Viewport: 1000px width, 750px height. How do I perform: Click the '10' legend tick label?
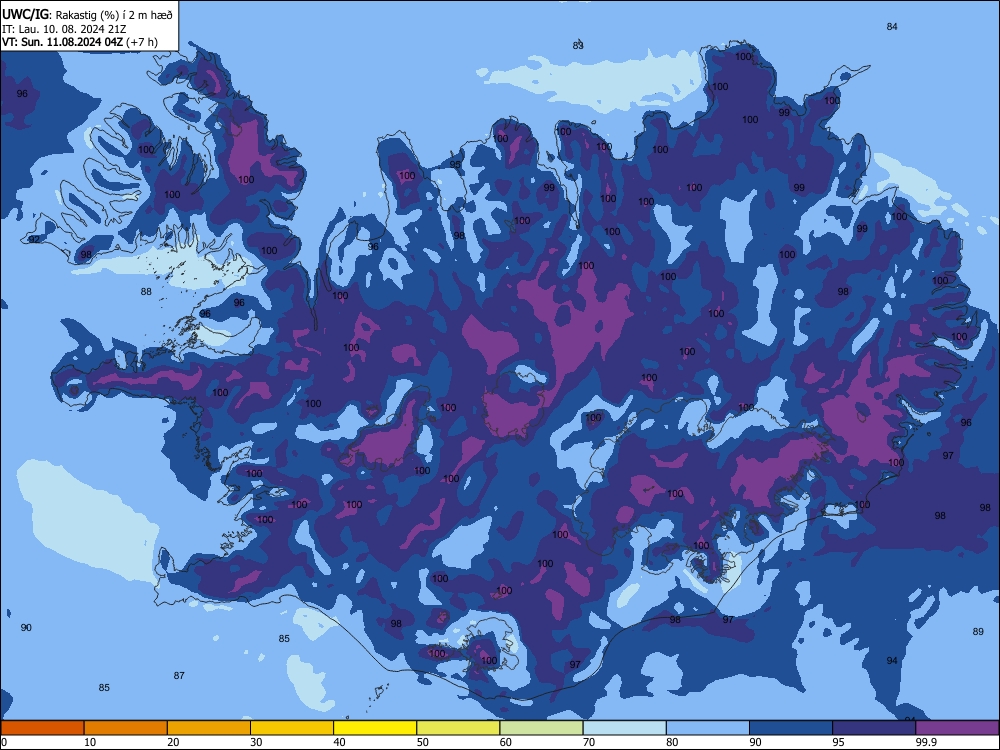coord(90,742)
